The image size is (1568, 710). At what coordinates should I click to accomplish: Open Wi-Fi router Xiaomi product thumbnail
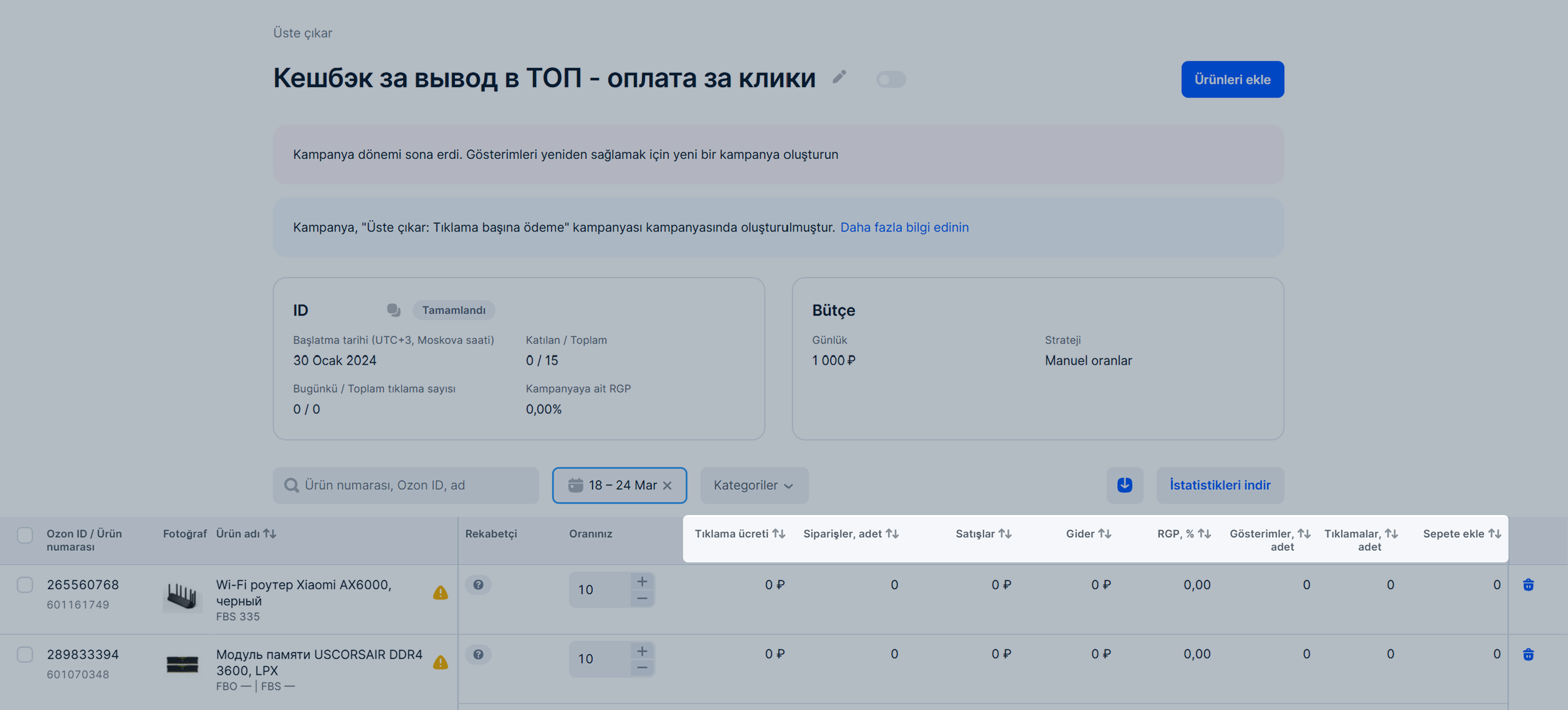[x=182, y=596]
